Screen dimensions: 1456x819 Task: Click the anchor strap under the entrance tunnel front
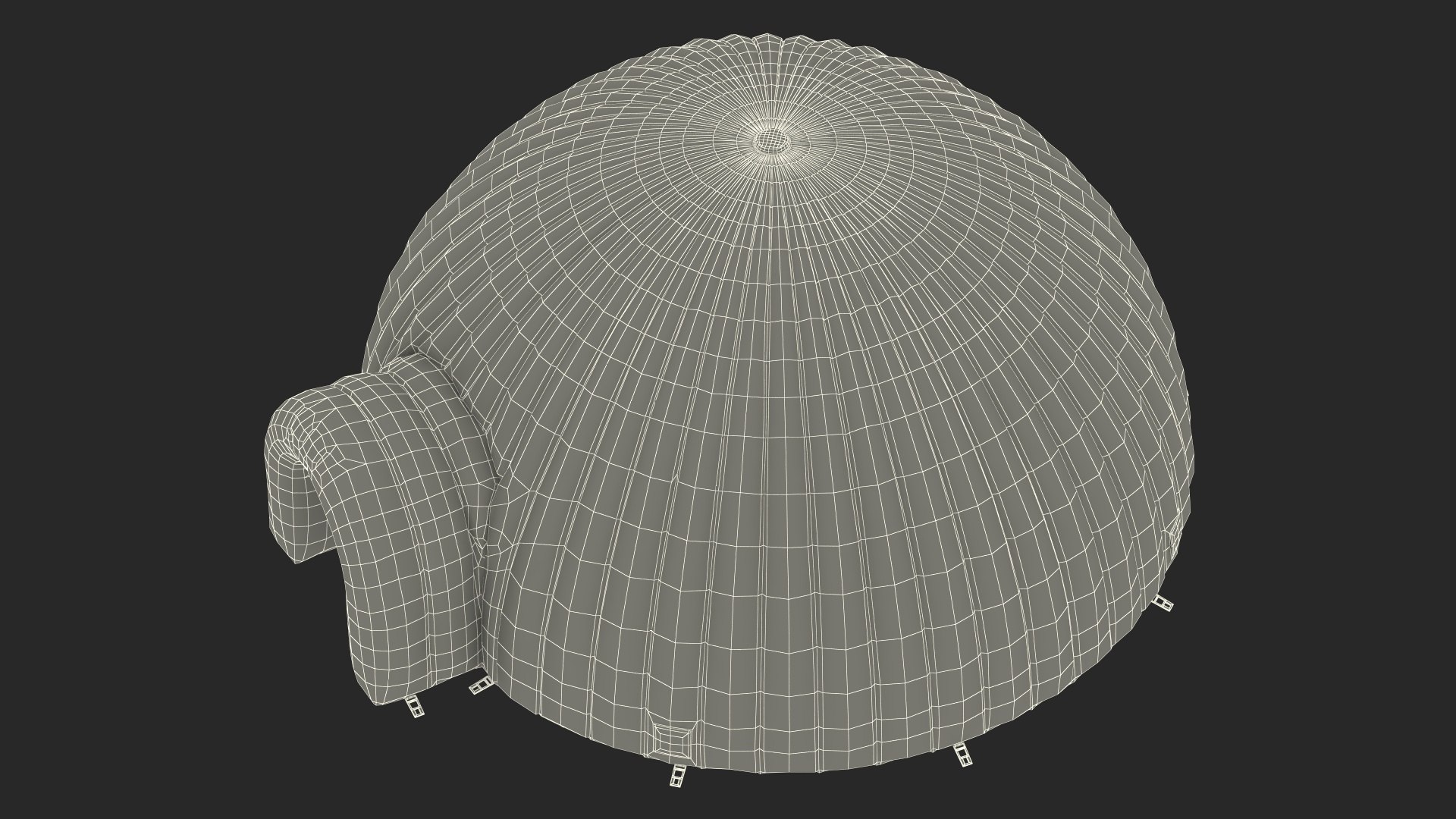(415, 707)
